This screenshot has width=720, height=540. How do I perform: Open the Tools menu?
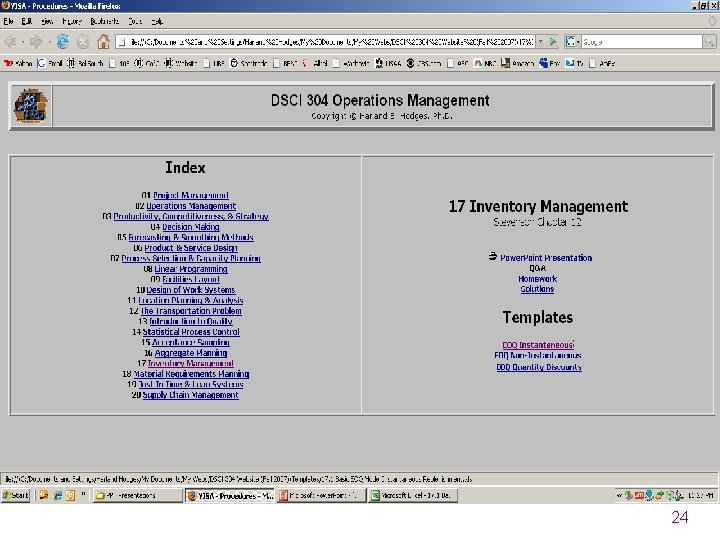[x=135, y=21]
